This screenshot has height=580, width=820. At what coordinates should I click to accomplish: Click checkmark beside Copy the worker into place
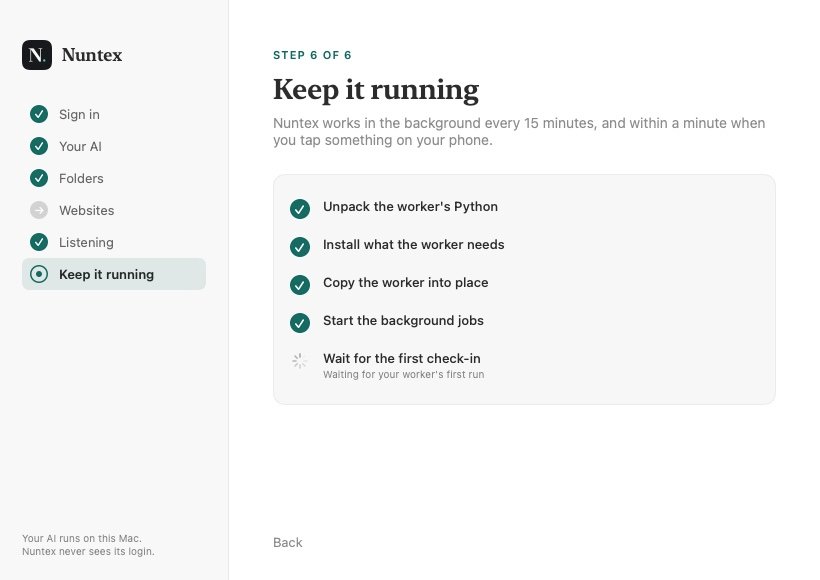[x=300, y=285]
